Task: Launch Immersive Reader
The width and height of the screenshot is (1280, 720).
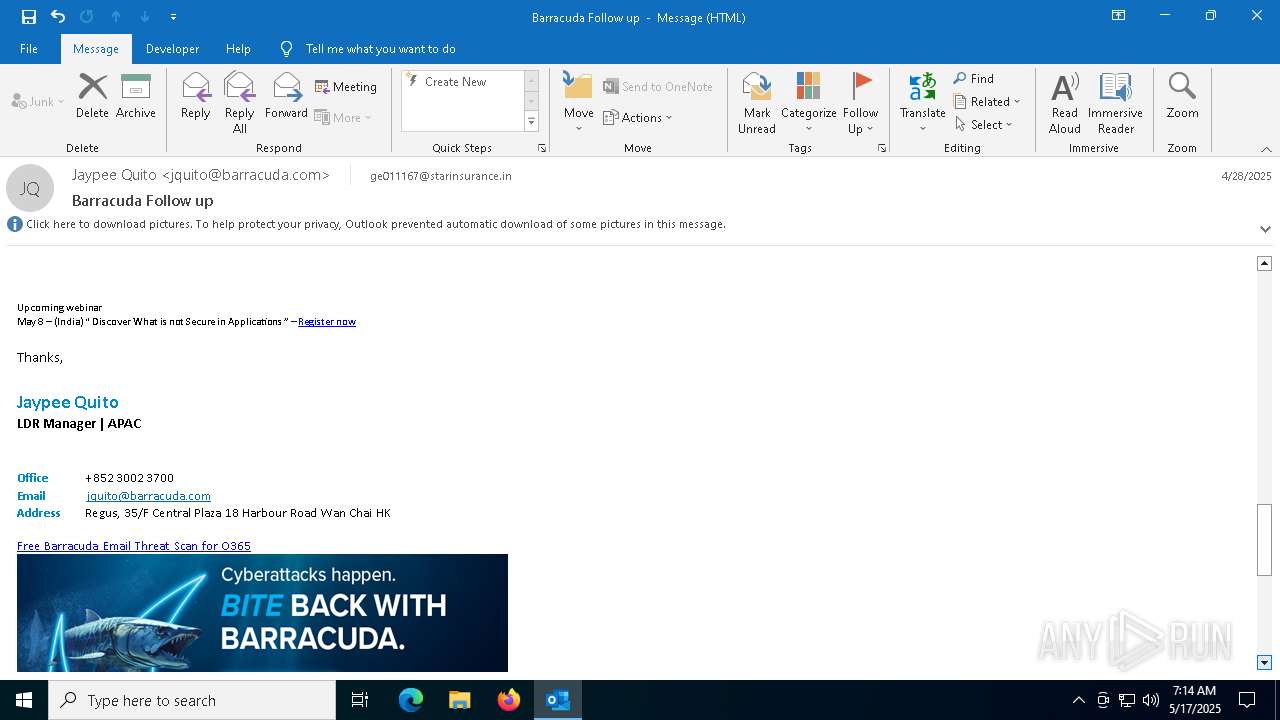Action: pyautogui.click(x=1115, y=102)
